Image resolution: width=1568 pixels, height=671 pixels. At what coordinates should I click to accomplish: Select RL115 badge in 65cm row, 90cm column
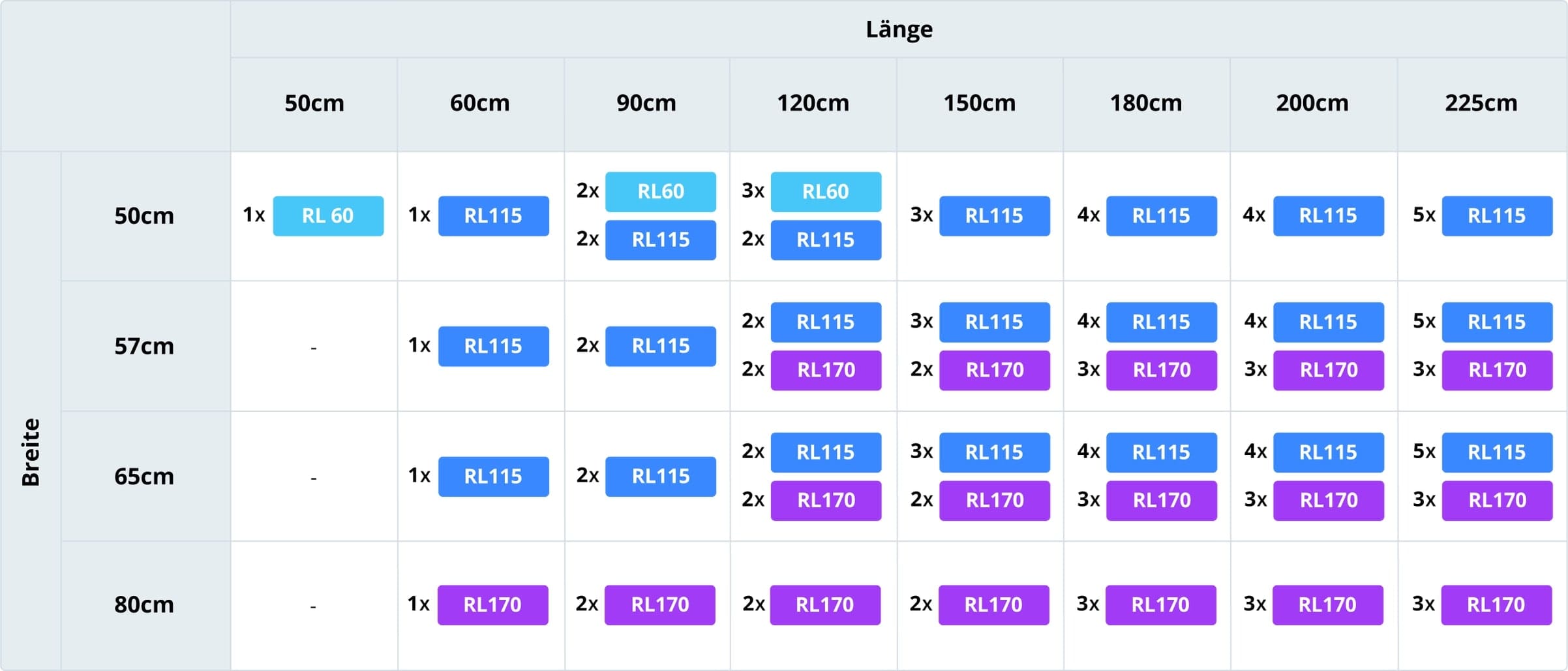click(x=660, y=476)
